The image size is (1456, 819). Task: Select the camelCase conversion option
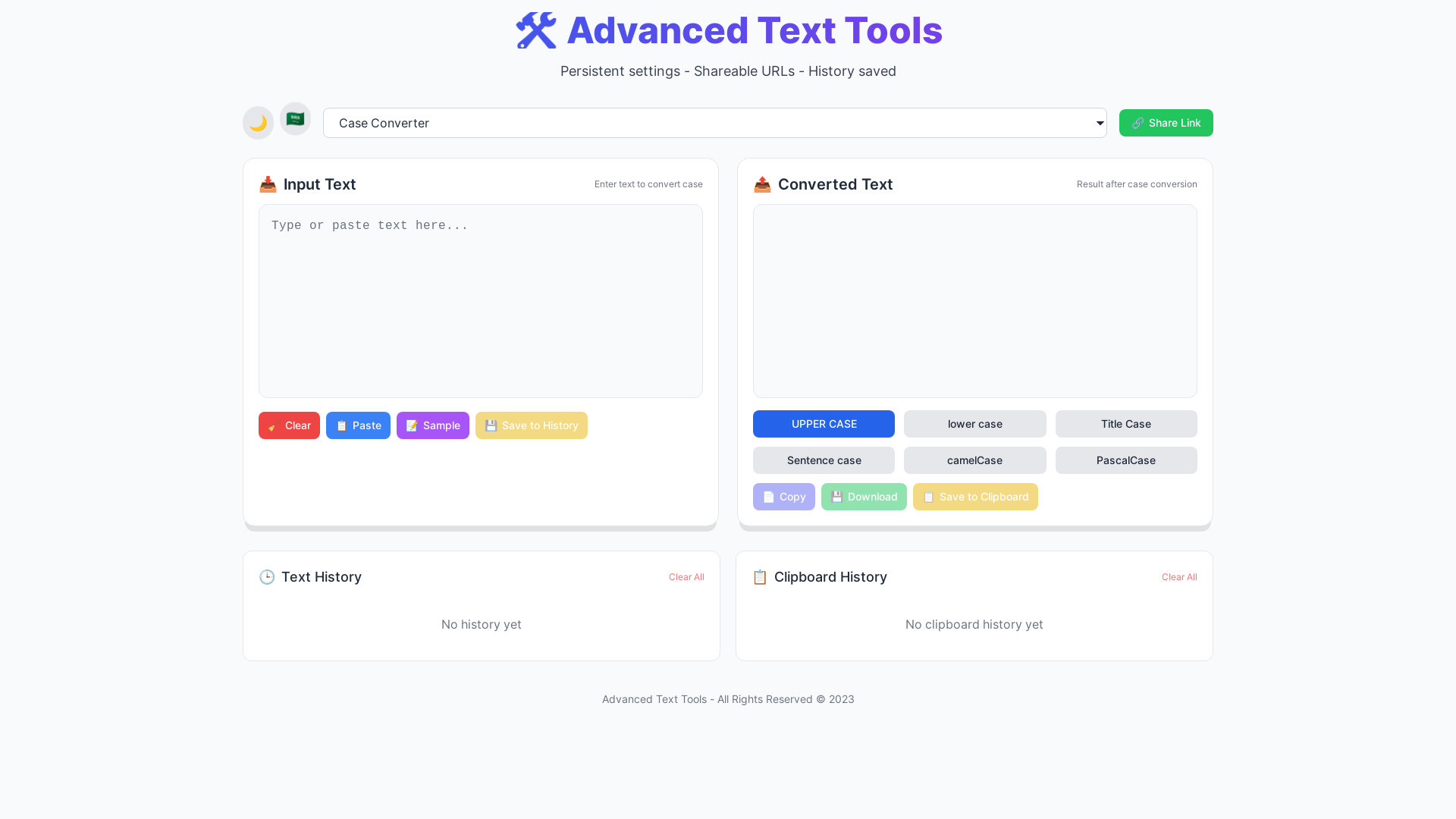click(x=974, y=460)
